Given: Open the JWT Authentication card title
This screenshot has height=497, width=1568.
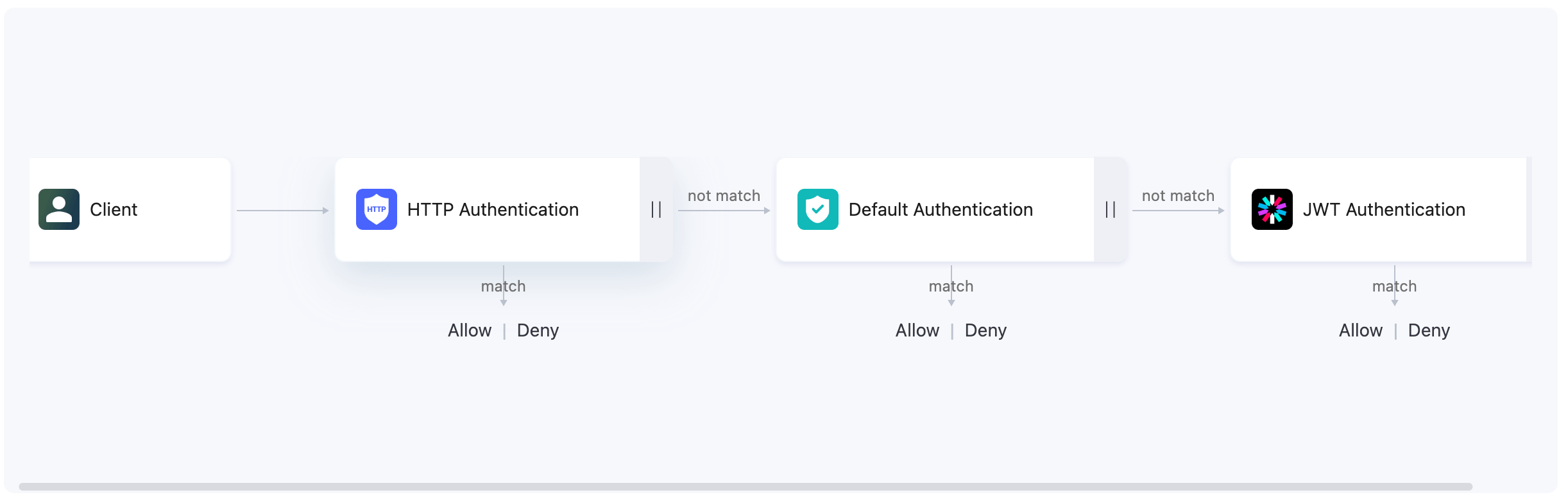Looking at the screenshot, I should 1384,209.
